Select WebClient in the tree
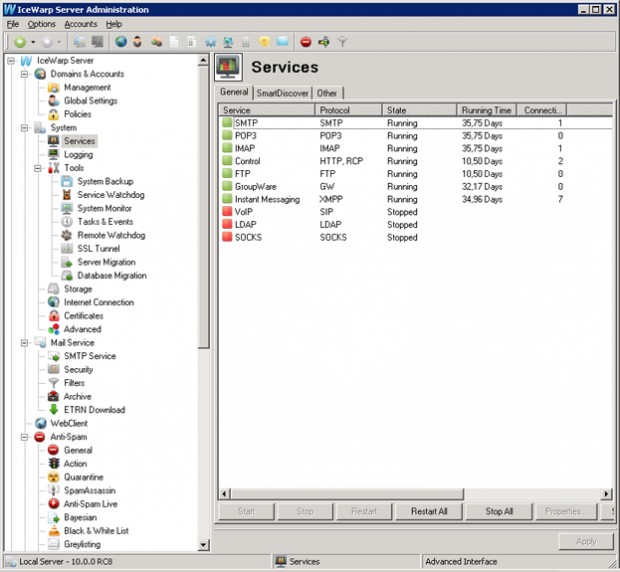Screen dimensions: 620x572 pos(69,423)
